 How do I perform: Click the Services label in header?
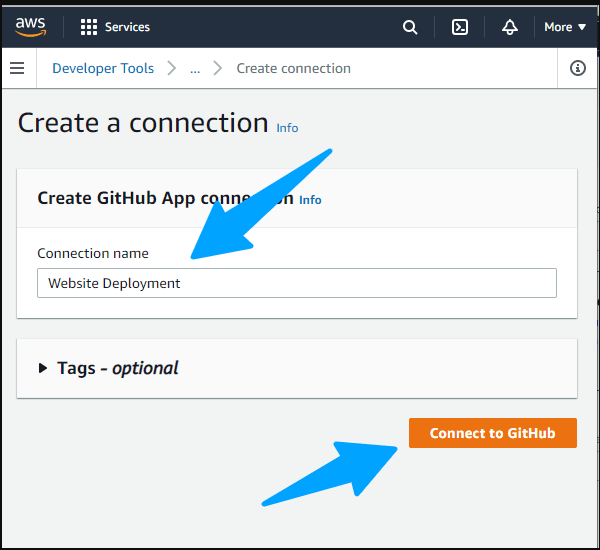point(127,27)
